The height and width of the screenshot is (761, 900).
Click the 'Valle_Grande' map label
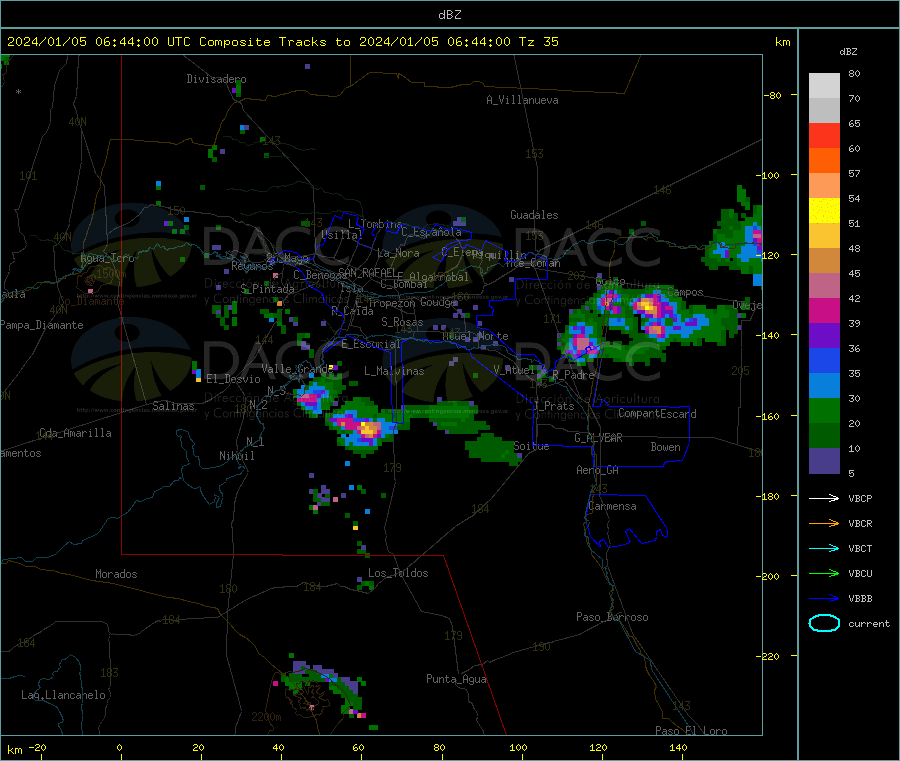(297, 368)
